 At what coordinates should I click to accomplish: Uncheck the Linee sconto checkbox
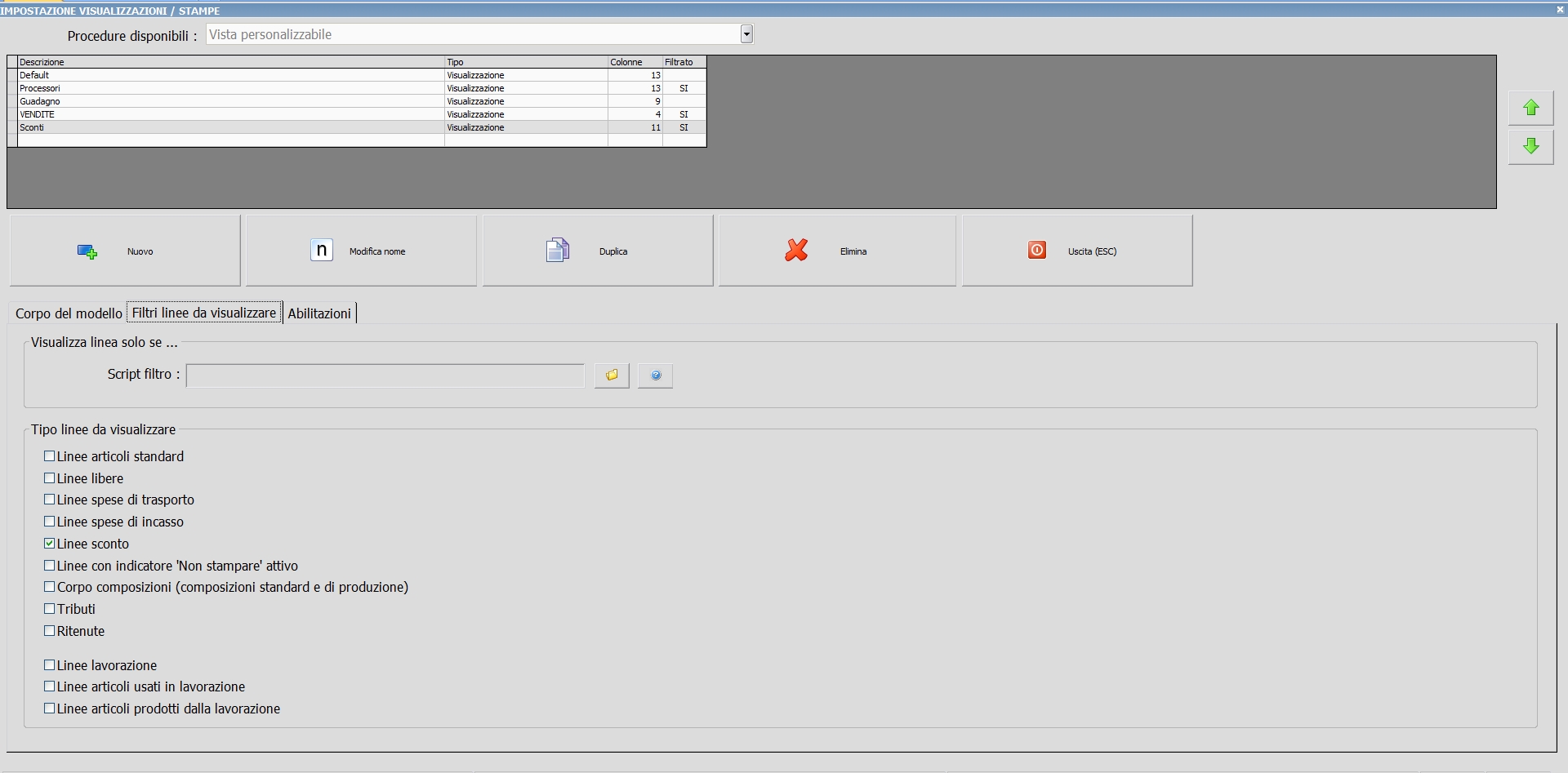(x=50, y=544)
